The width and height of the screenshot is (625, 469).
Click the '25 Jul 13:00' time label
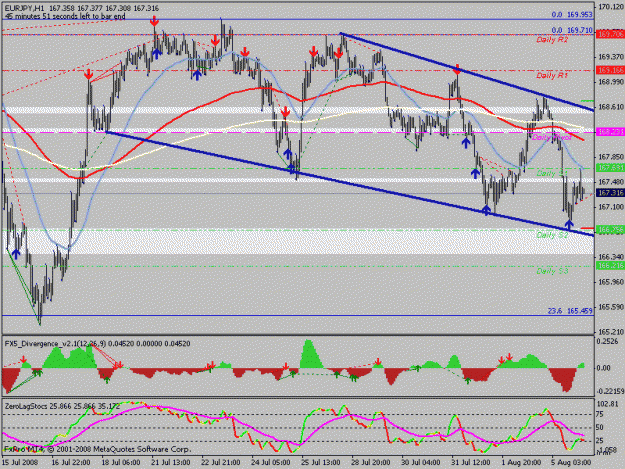[321, 463]
